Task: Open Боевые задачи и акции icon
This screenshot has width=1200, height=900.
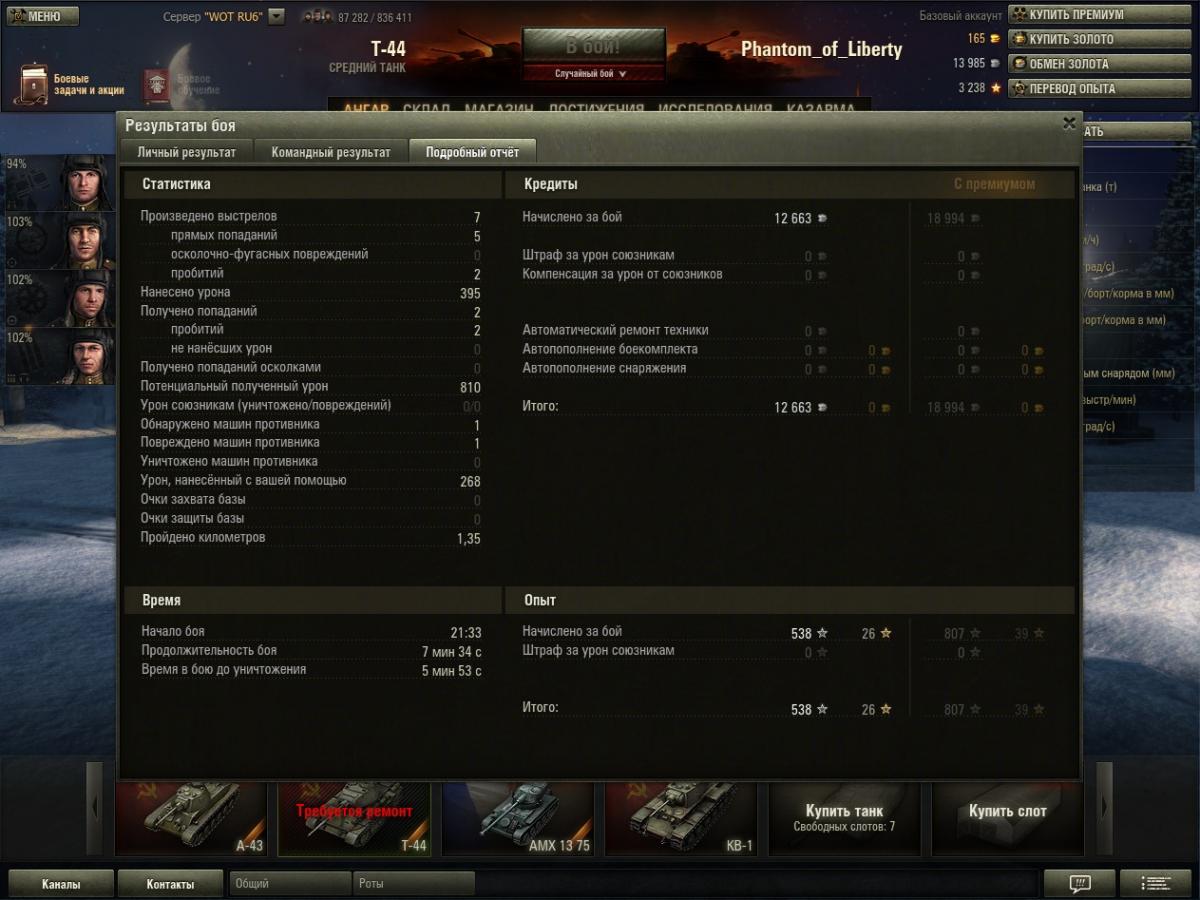Action: [32, 85]
